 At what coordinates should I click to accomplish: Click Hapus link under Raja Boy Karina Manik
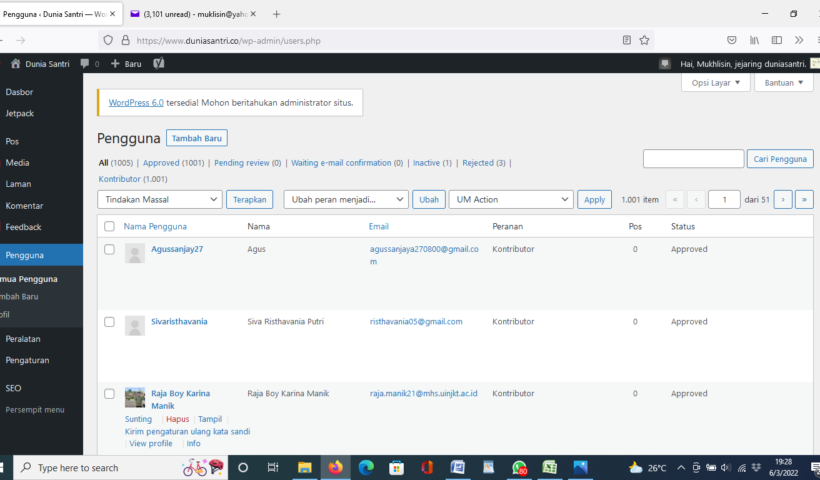tap(177, 419)
